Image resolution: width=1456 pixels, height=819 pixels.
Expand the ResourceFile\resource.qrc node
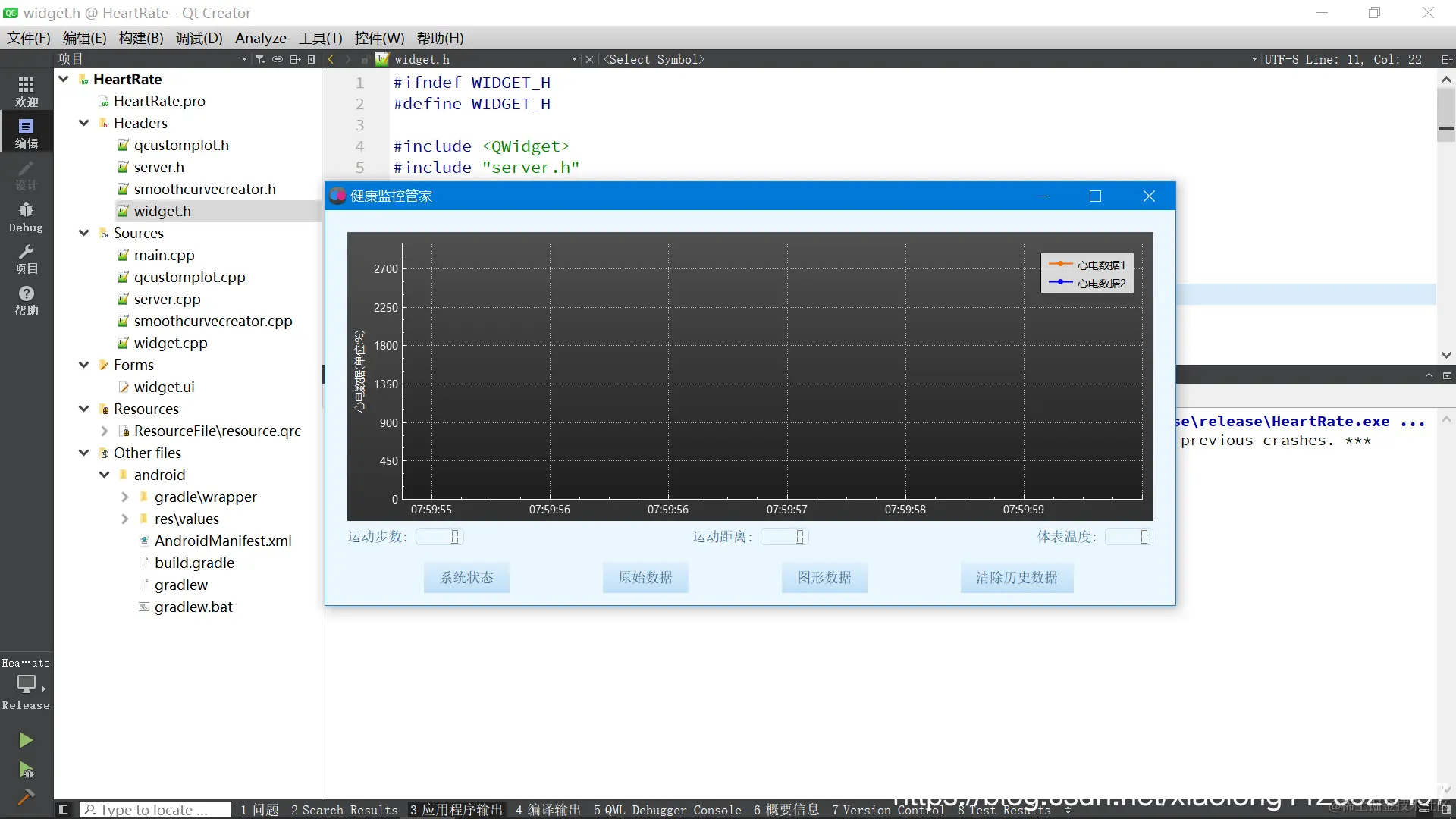coord(105,431)
